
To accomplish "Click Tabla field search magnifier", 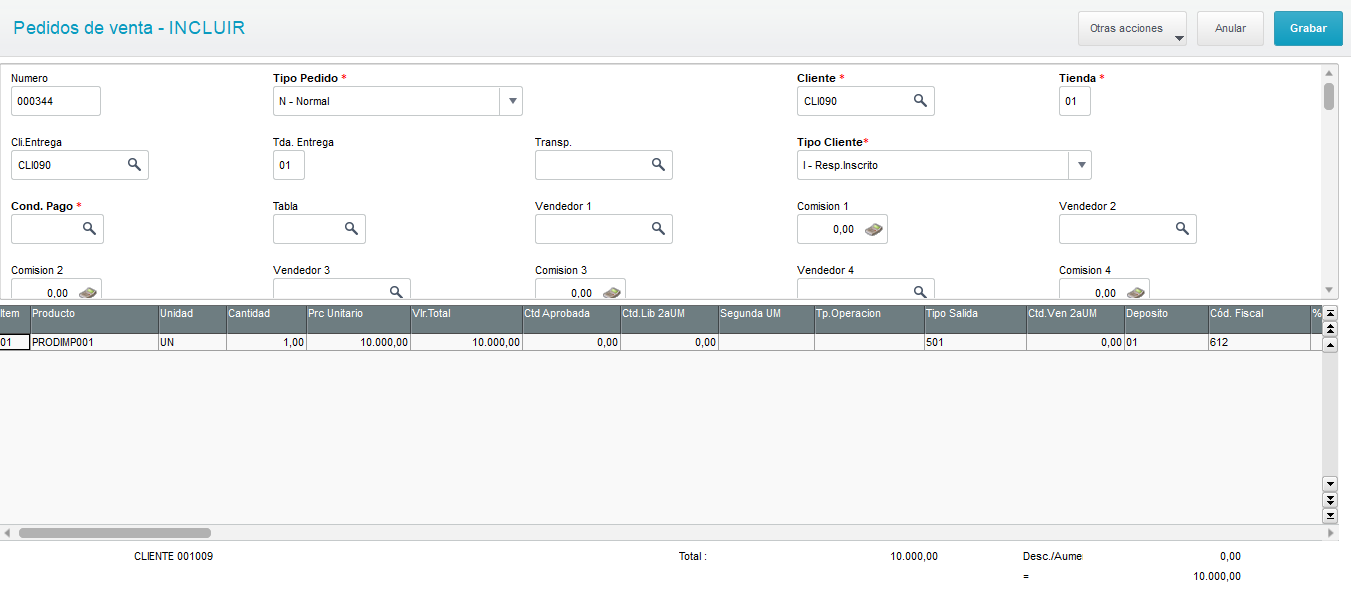I will coord(351,229).
